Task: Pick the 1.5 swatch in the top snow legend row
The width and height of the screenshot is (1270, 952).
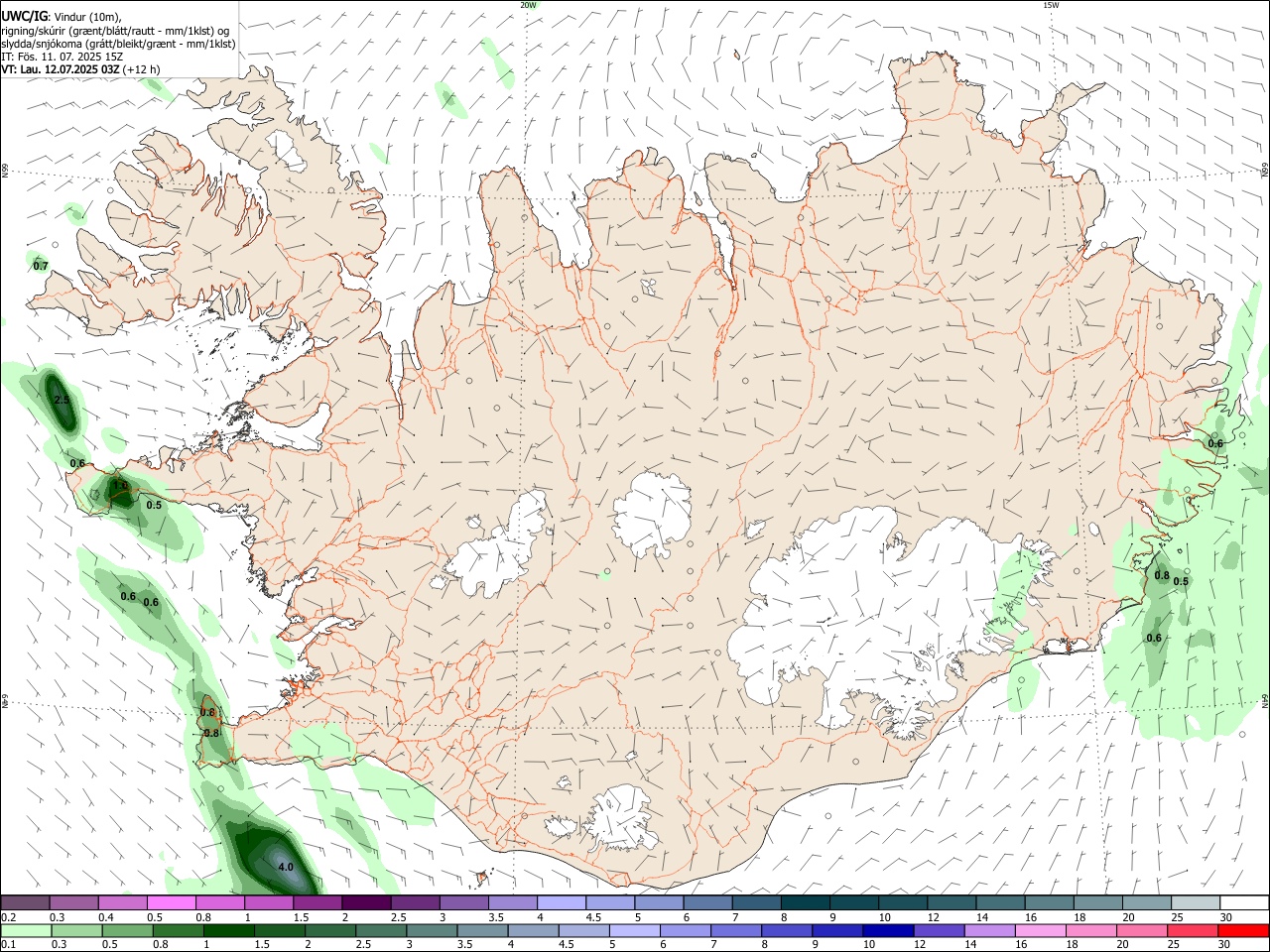Action: coord(317,902)
